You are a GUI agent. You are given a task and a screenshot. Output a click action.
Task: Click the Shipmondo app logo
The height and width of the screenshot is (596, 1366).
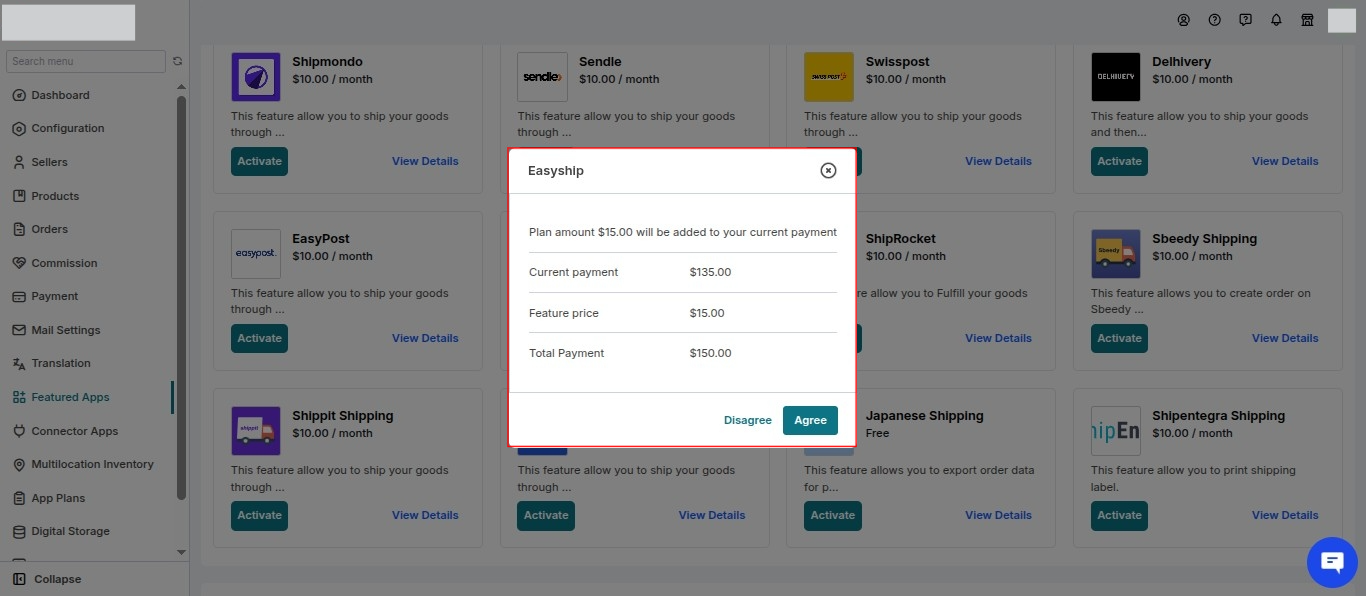[256, 77]
